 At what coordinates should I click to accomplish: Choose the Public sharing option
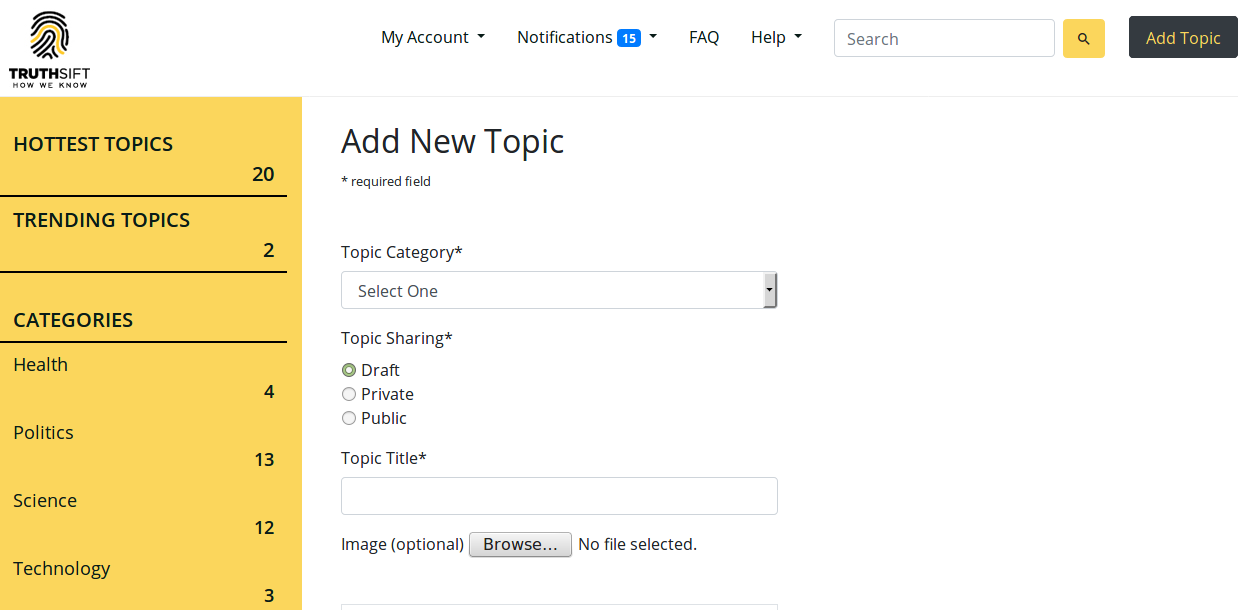pyautogui.click(x=349, y=418)
